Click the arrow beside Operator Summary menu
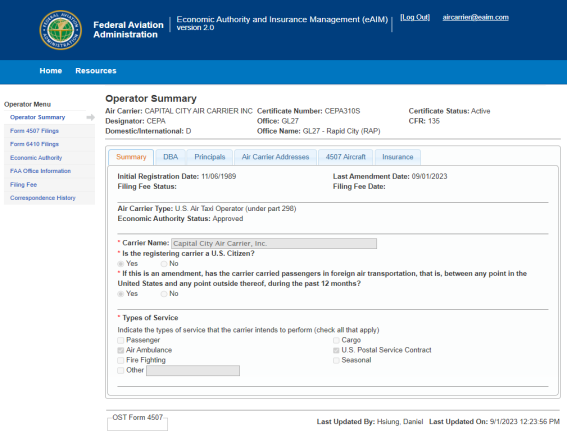The image size is (567, 432). pyautogui.click(x=91, y=117)
